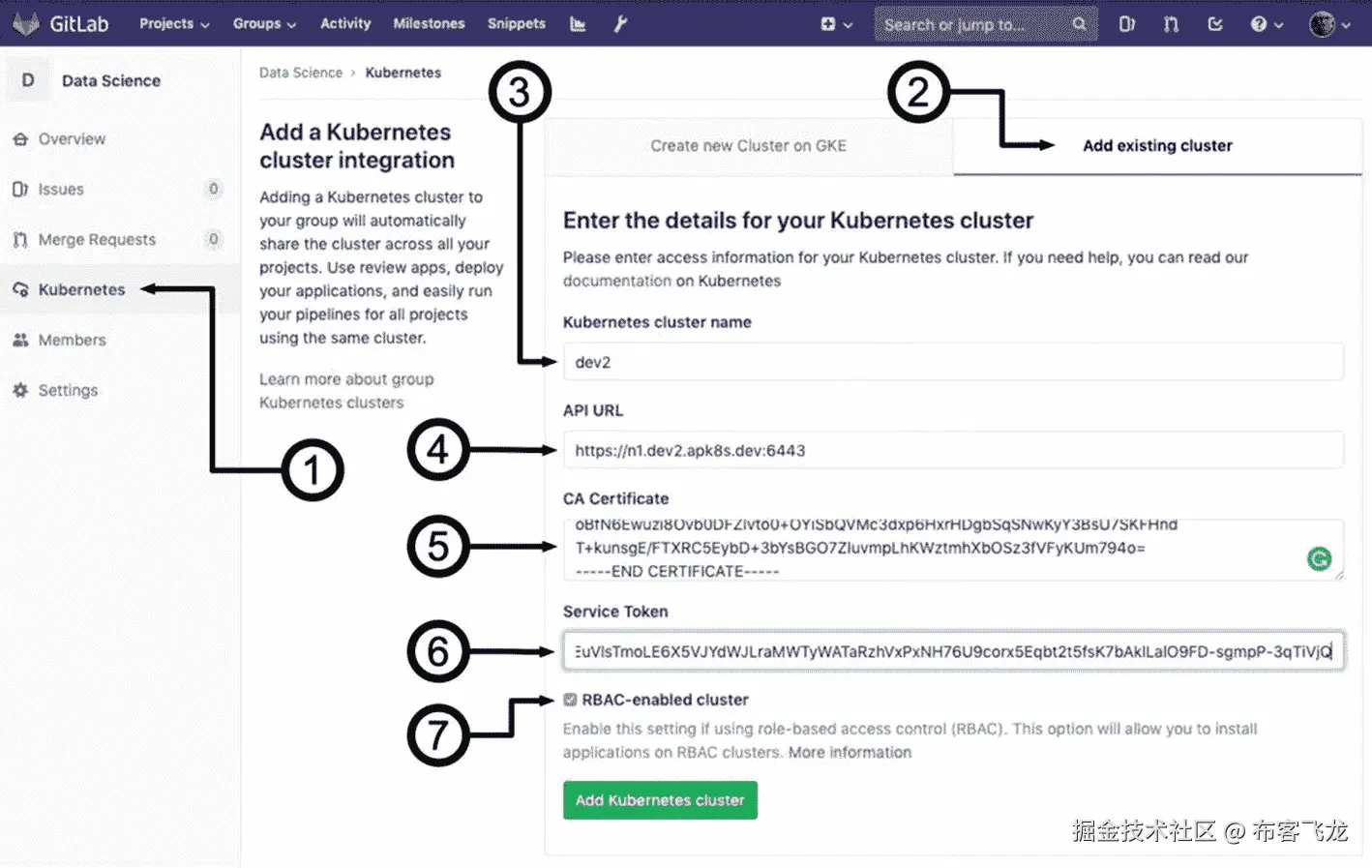Image resolution: width=1372 pixels, height=868 pixels.
Task: Click the Kubernetes cluster name field
Action: click(953, 362)
